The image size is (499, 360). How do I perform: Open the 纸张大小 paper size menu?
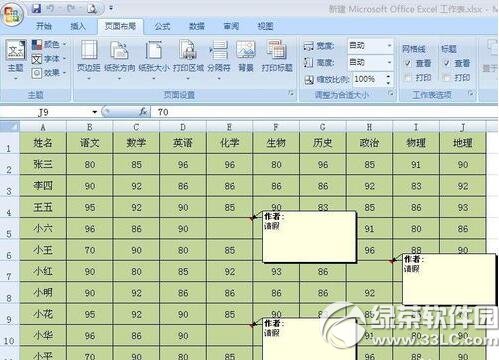coord(154,59)
